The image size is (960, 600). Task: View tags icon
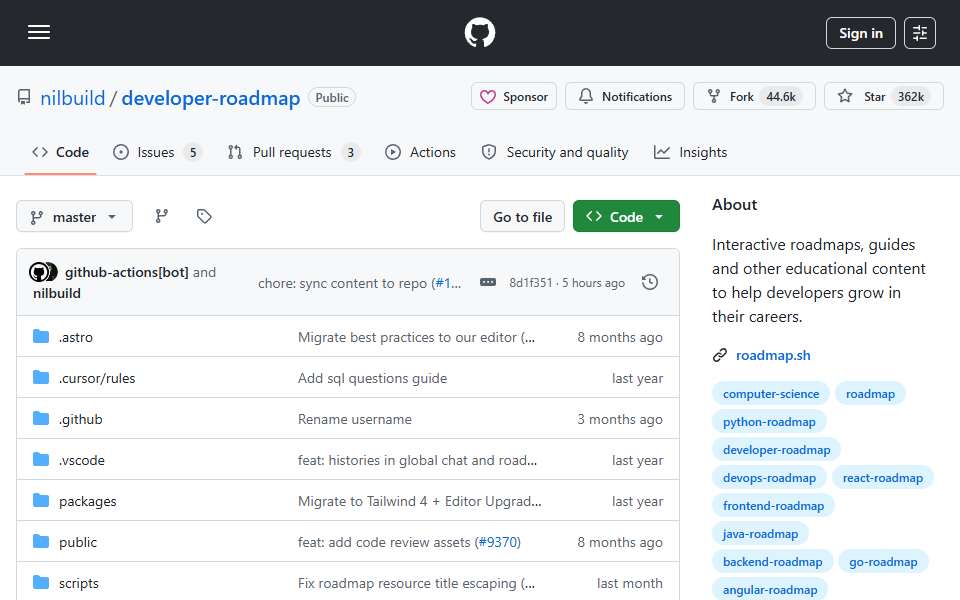pos(204,216)
